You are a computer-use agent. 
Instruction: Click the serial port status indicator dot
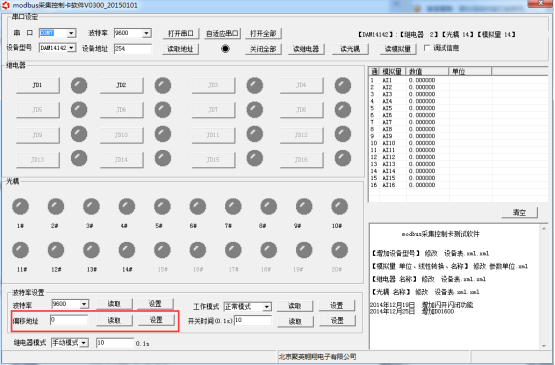point(225,49)
